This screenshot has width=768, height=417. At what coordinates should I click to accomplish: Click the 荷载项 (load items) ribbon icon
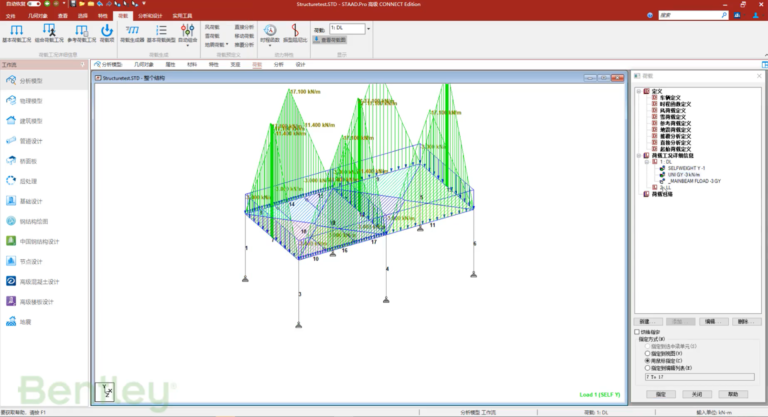tap(107, 33)
